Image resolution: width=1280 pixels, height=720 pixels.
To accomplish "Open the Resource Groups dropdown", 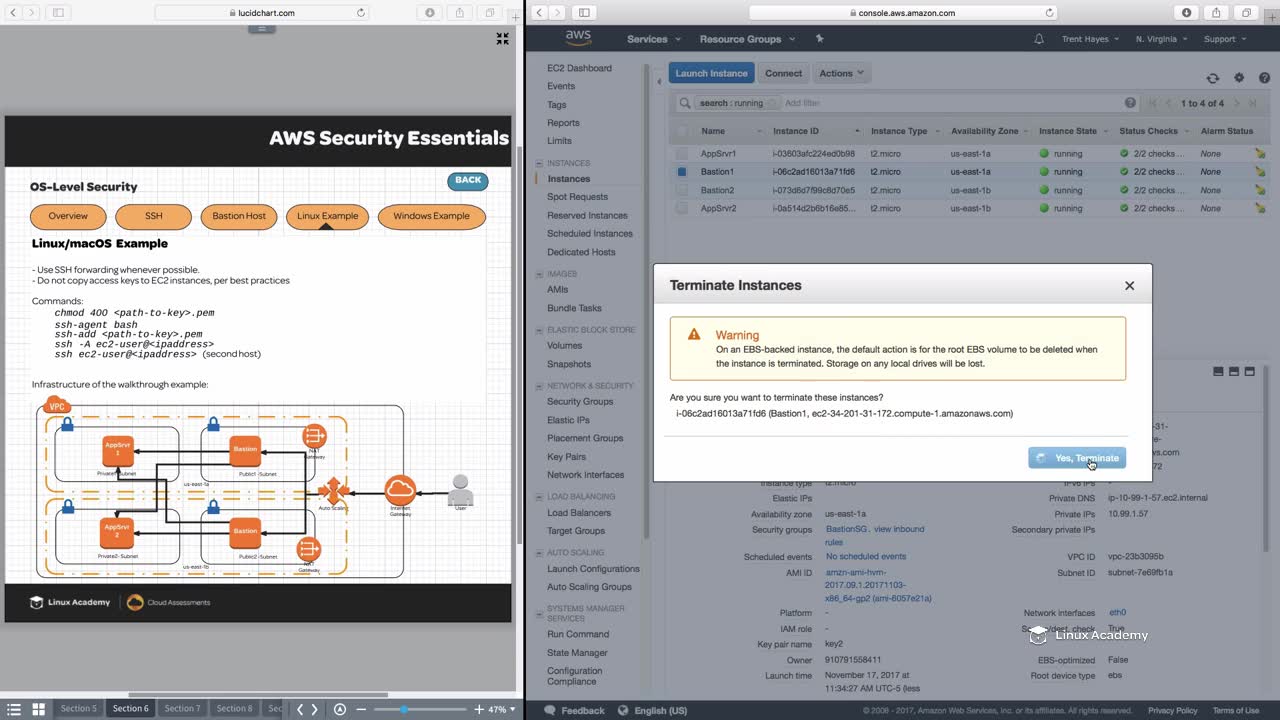I will (748, 39).
